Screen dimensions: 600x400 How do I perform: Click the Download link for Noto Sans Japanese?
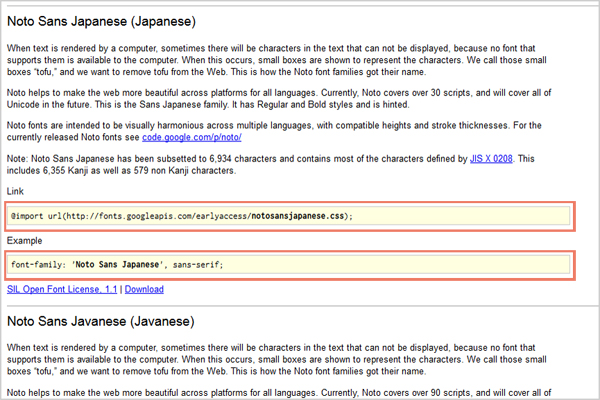[144, 289]
